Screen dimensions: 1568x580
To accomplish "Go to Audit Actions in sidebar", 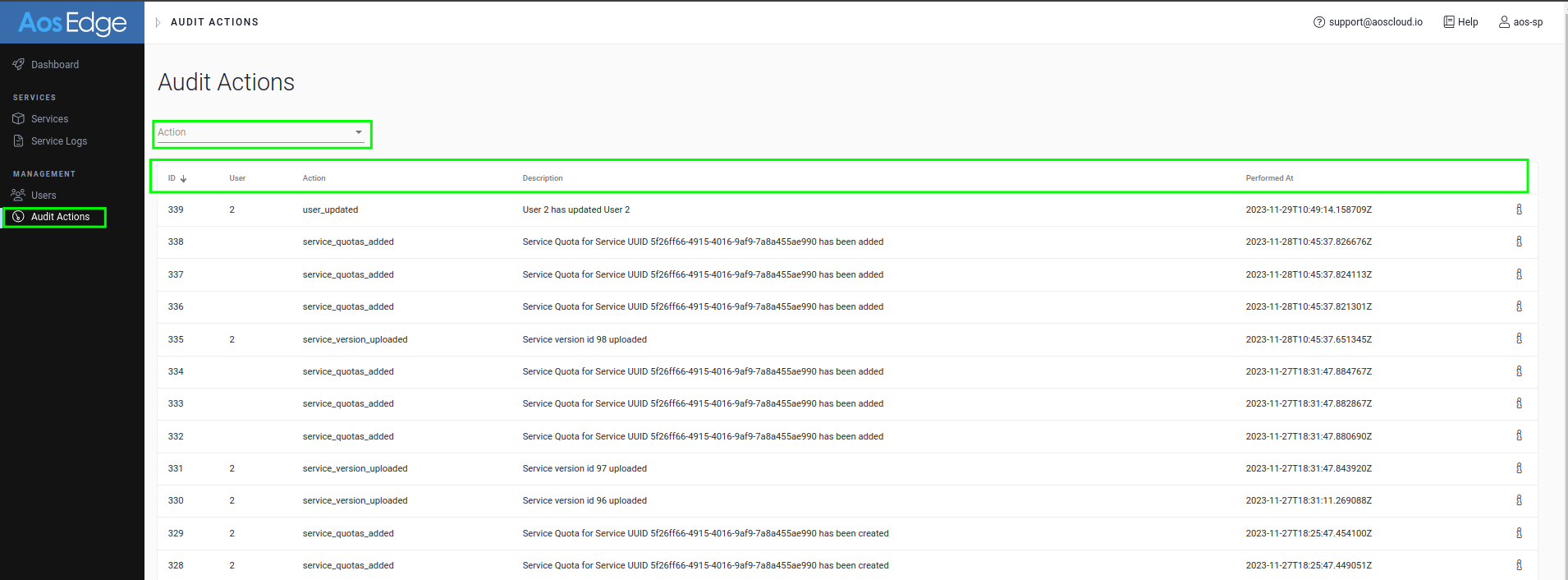I will [60, 217].
